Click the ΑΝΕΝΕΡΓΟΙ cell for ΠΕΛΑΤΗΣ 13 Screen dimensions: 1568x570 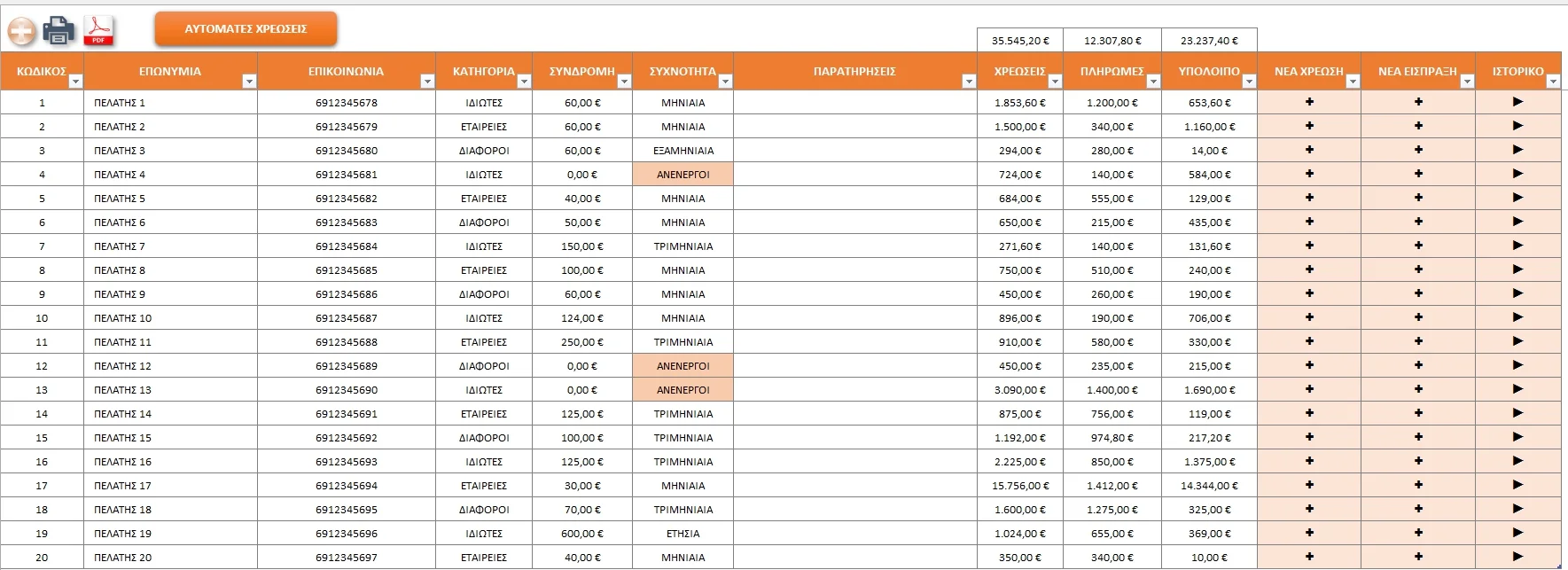pos(683,390)
